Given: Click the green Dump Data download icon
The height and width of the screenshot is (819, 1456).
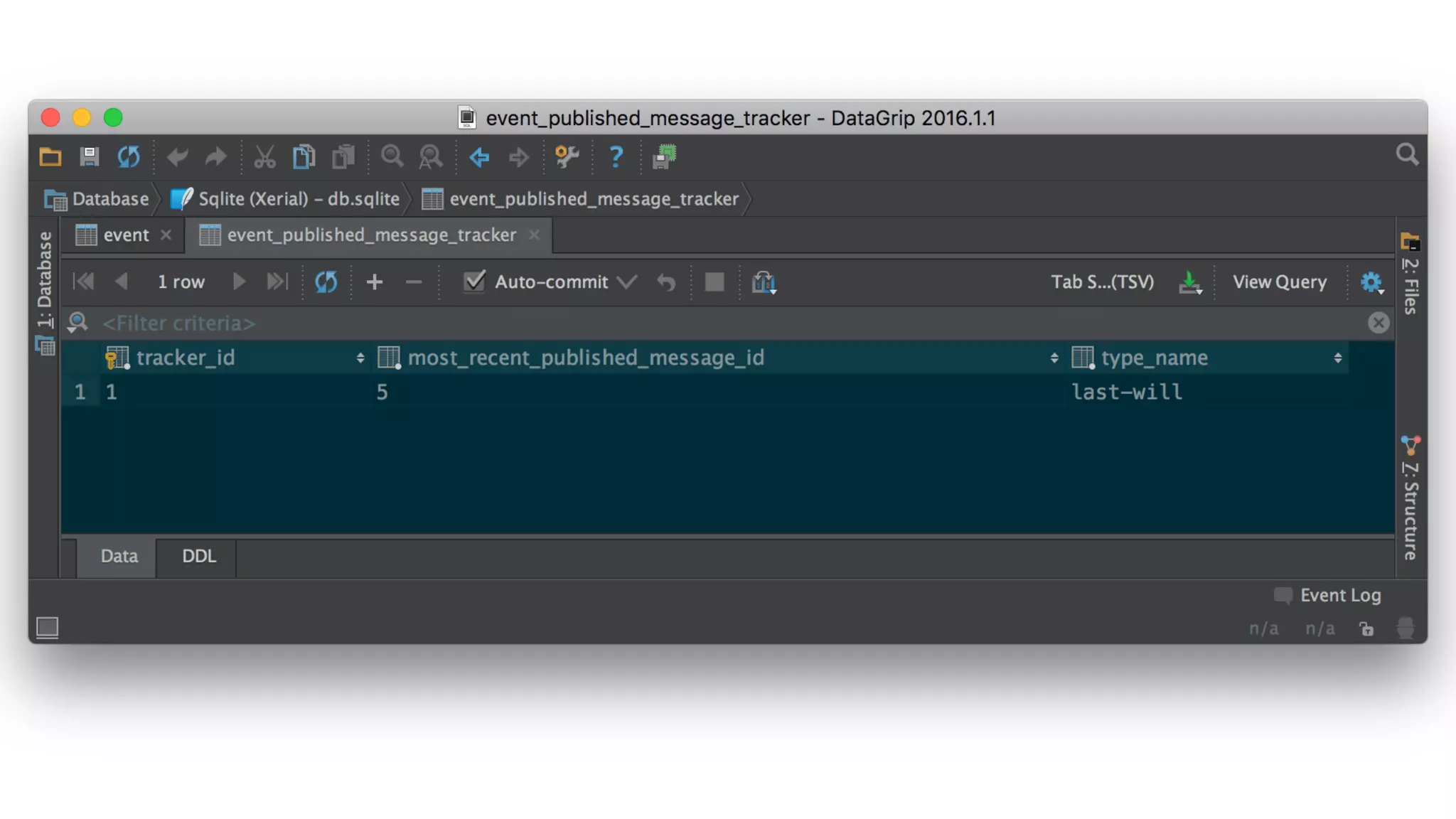Looking at the screenshot, I should 1189,282.
